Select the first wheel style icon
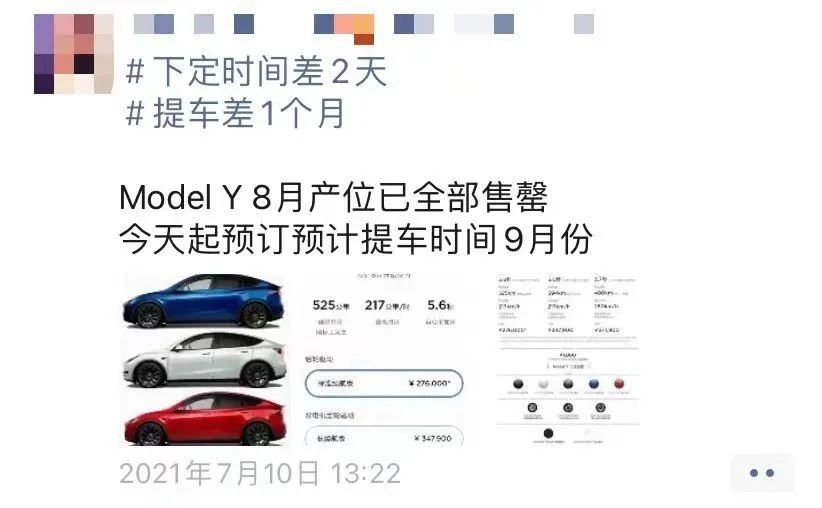Viewport: 822px width, 508px height. pos(532,408)
